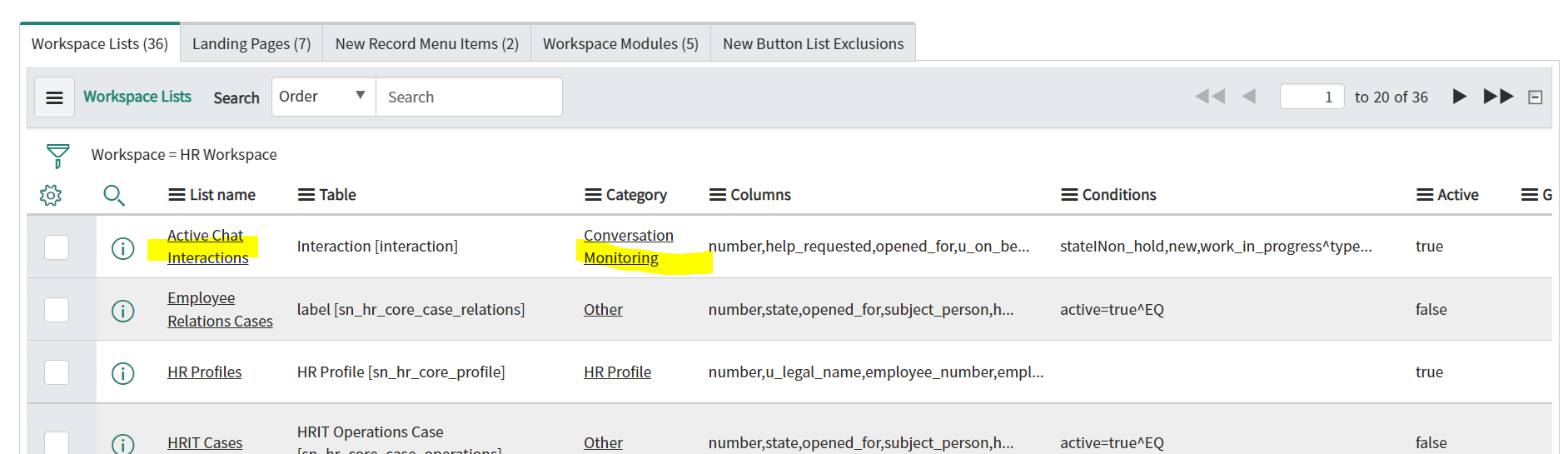1568x454 pixels.
Task: Select the Employee Relations Cases row checkbox
Action: (57, 310)
